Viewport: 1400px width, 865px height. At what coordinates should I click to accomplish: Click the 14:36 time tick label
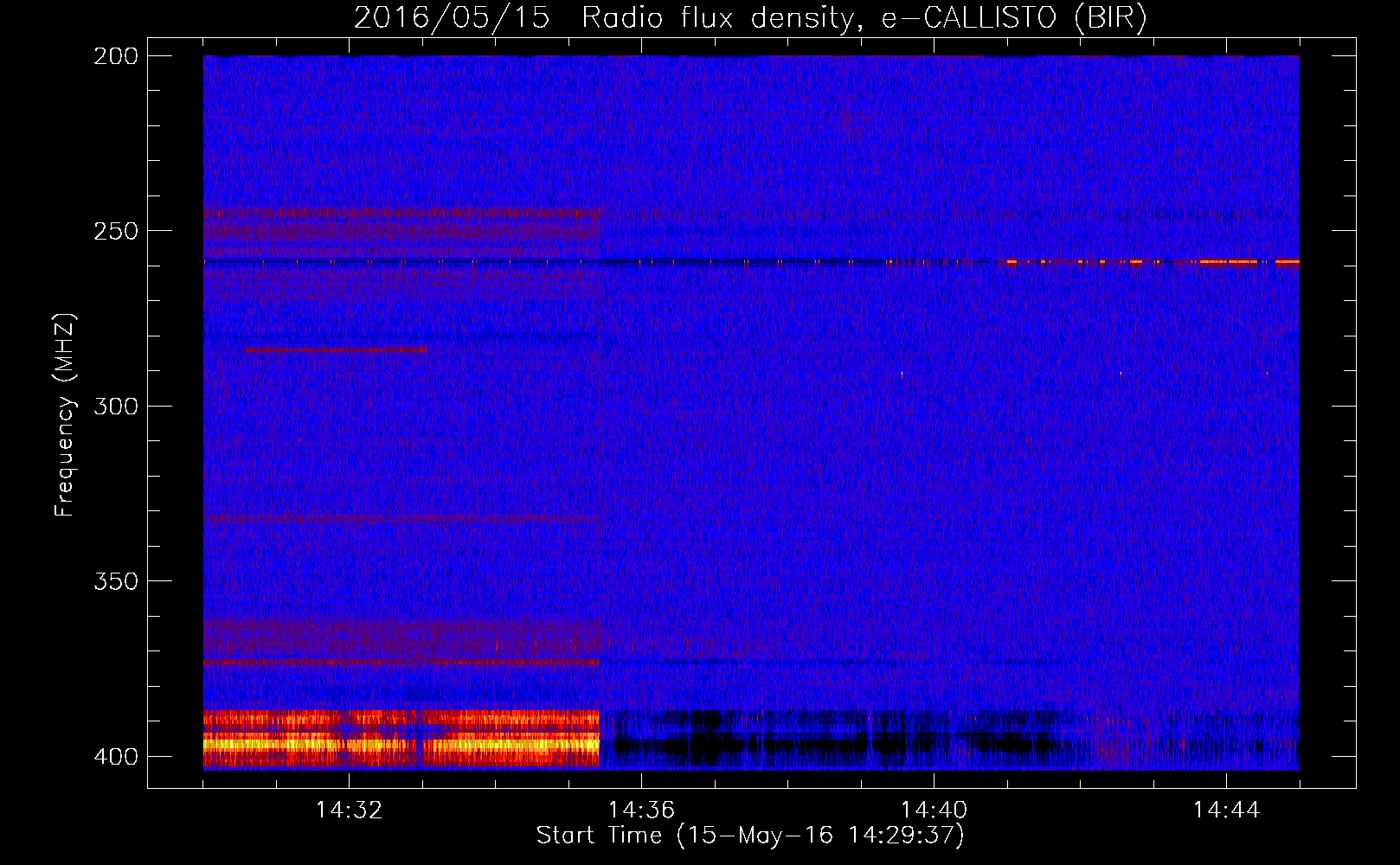point(641,810)
